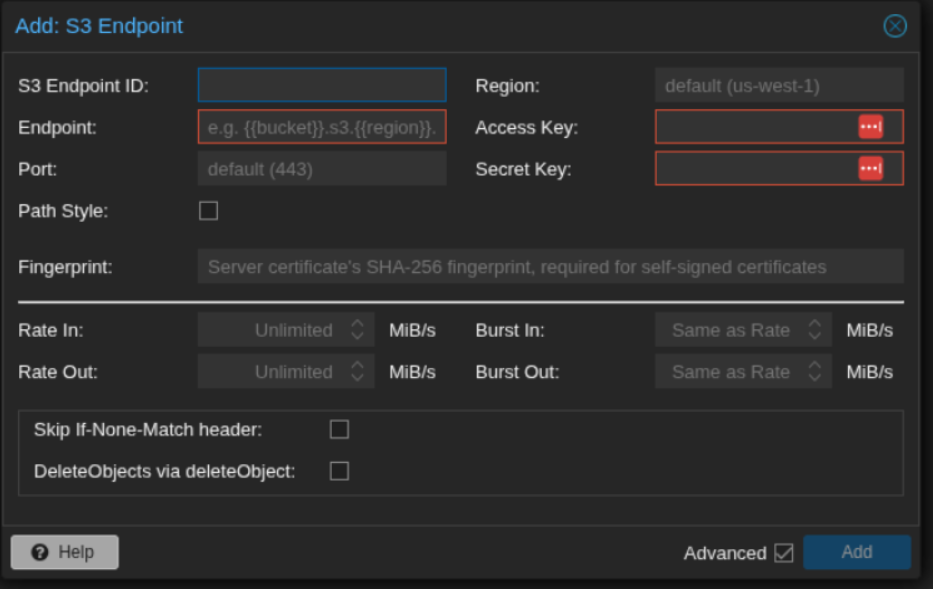Enable the Path Style checkbox
The image size is (933, 589).
point(208,211)
